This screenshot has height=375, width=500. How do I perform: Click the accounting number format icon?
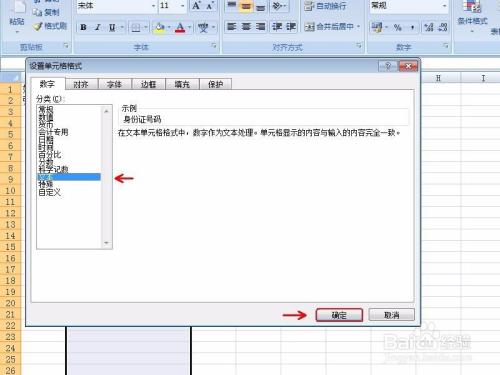(x=377, y=27)
